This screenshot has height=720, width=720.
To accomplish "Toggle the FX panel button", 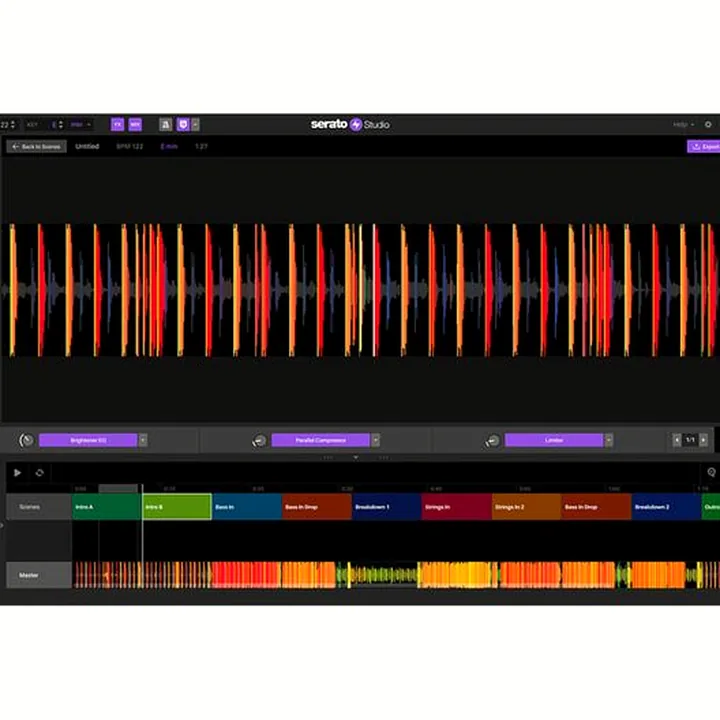I will (x=117, y=124).
